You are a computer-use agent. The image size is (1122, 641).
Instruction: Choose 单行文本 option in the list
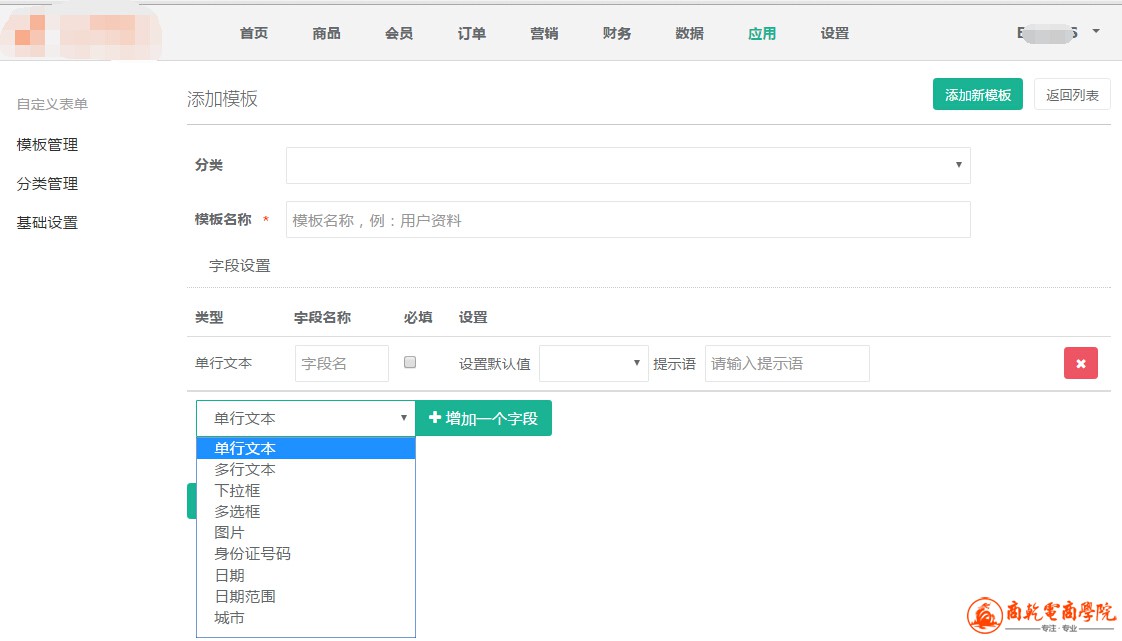(x=306, y=449)
